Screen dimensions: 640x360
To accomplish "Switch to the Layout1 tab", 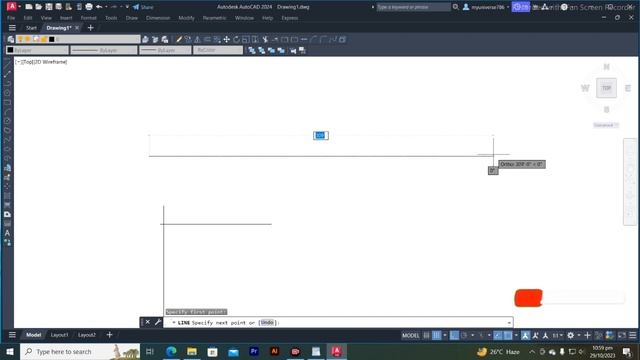I will tap(60, 335).
